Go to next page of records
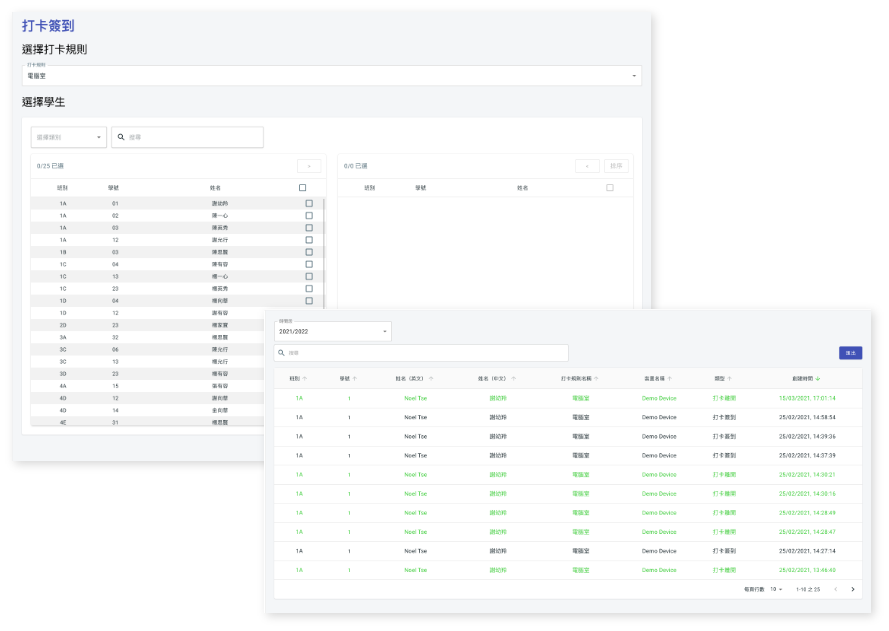Screen dimensions: 889x631 [852, 589]
